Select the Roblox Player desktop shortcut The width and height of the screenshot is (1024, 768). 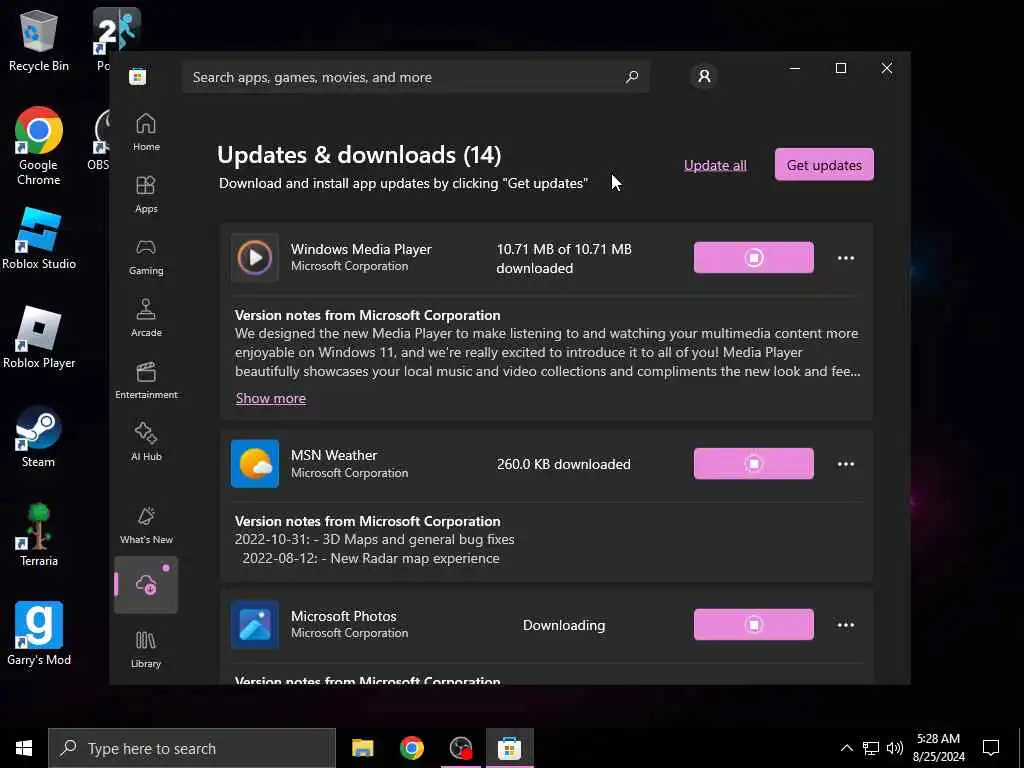pos(39,338)
